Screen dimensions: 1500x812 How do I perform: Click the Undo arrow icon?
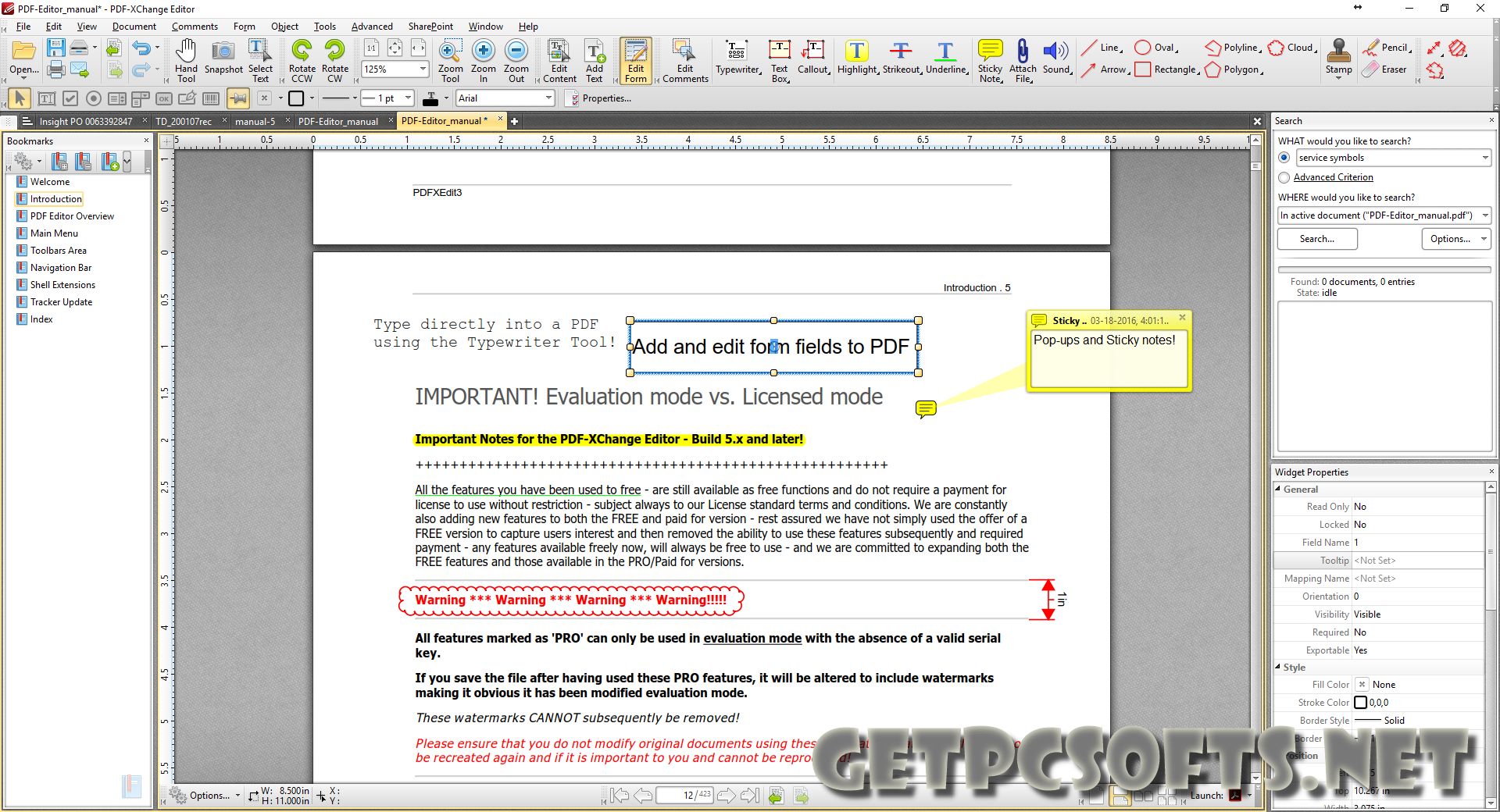coord(141,48)
